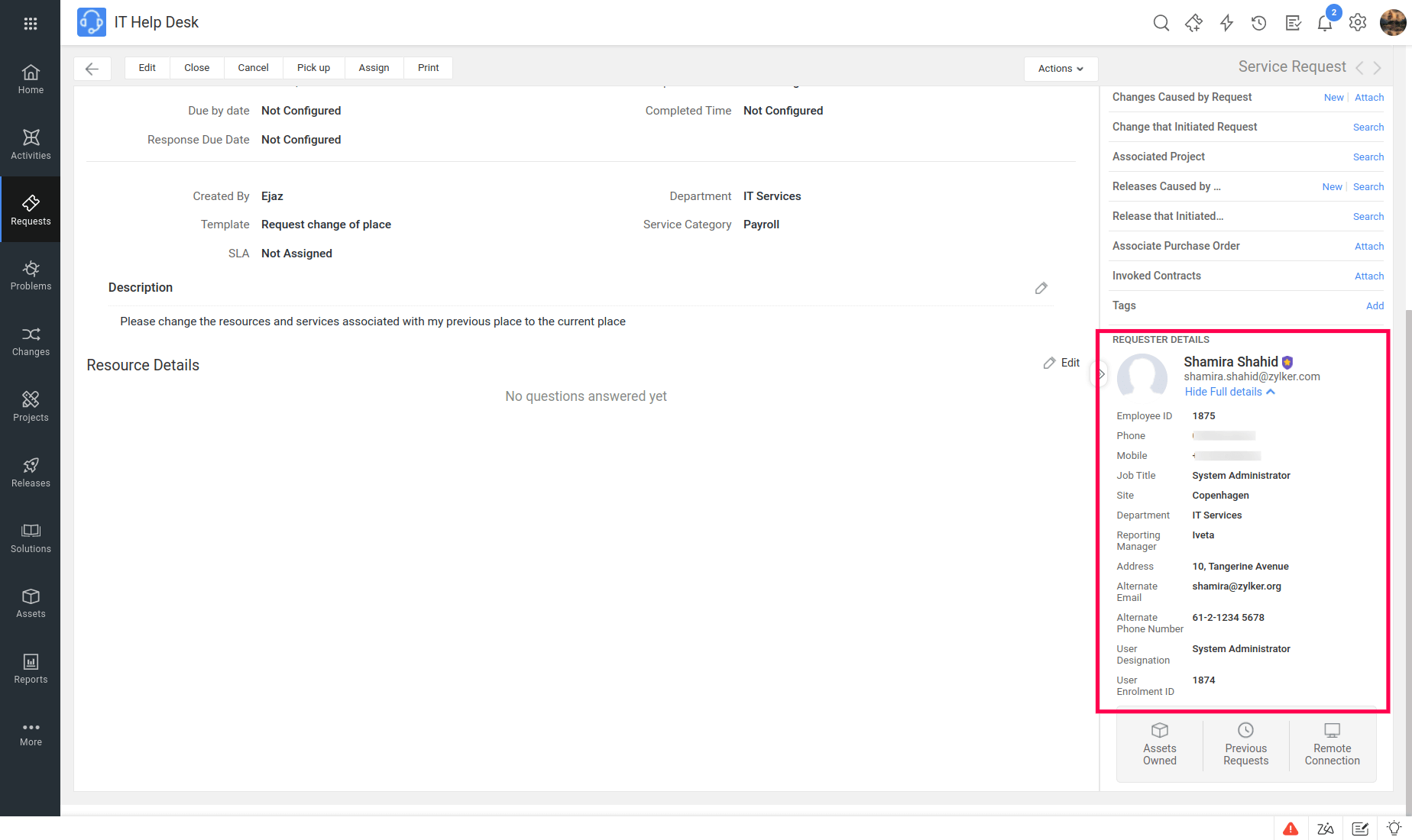Go to Home in sidebar
1412x840 pixels.
tap(31, 79)
